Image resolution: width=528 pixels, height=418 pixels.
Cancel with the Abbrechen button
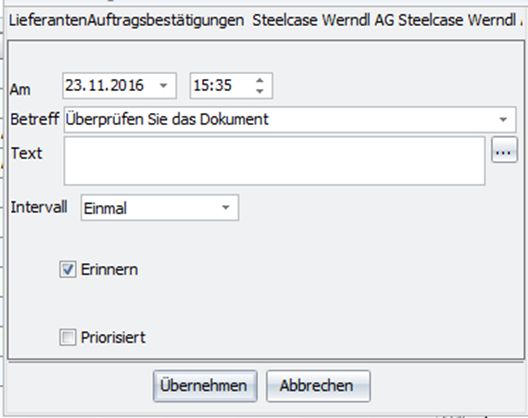[x=318, y=386]
